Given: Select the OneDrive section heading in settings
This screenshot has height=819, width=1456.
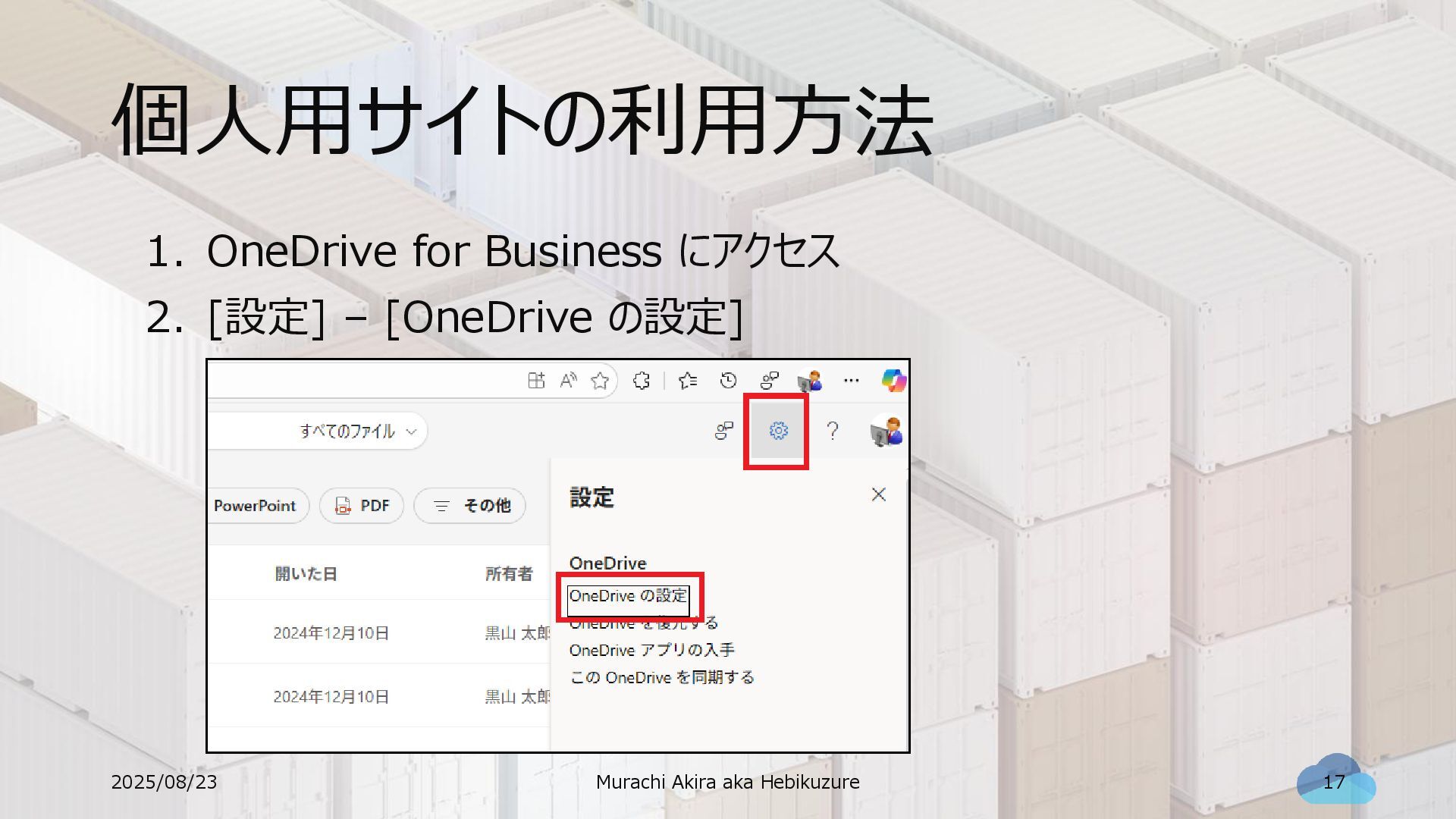Looking at the screenshot, I should click(x=608, y=563).
